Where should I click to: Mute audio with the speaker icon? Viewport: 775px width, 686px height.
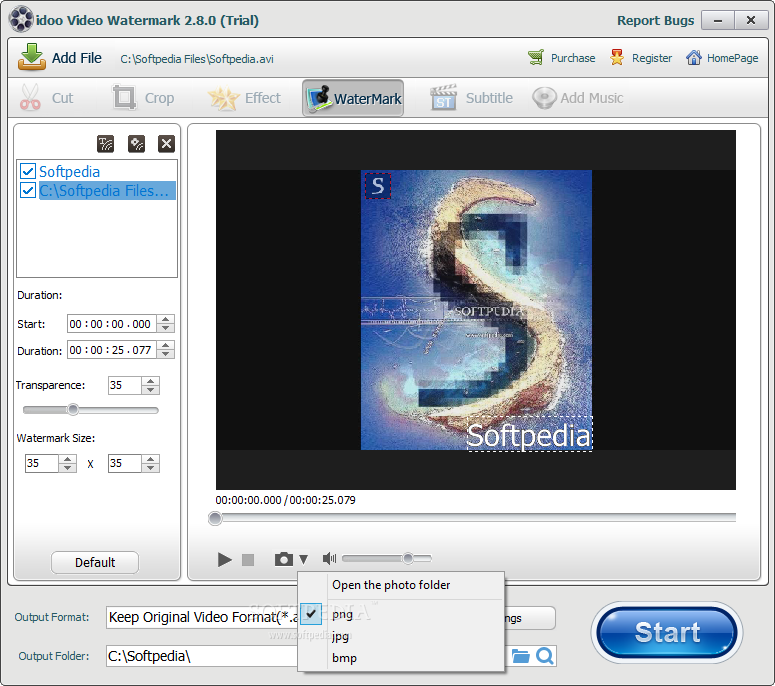329,558
